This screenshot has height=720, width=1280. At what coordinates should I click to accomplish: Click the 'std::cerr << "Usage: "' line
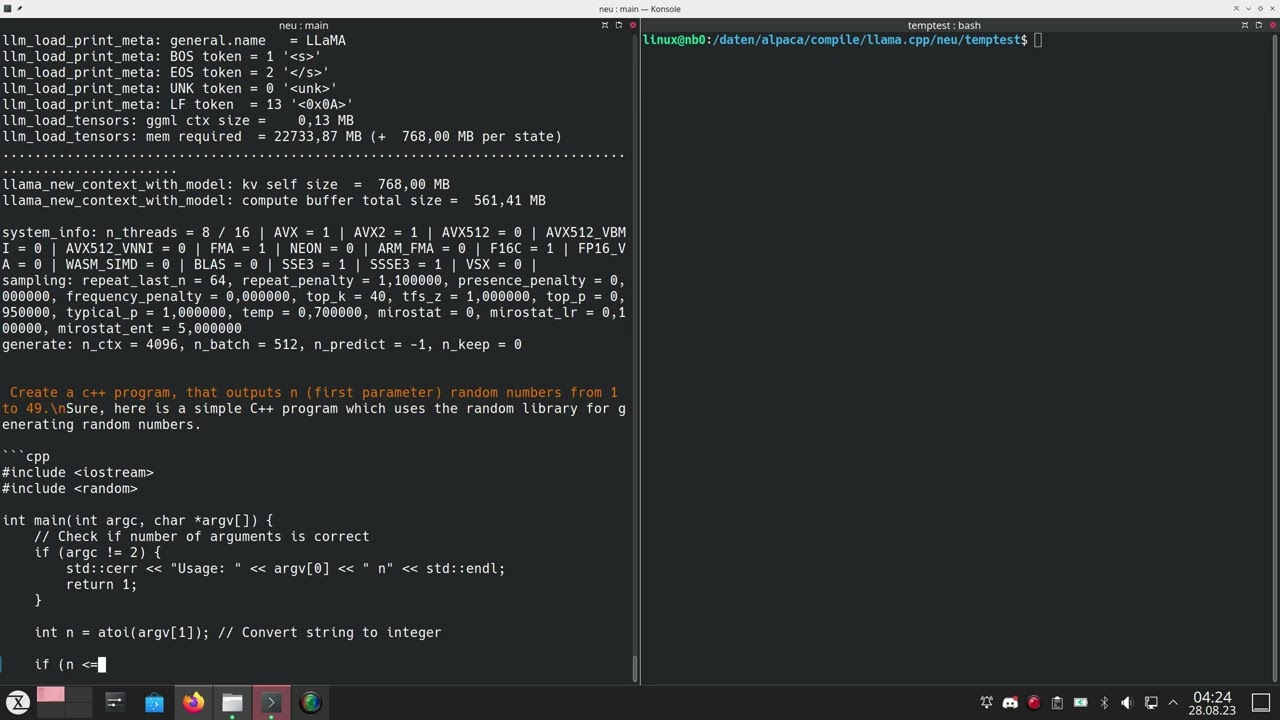click(x=286, y=568)
